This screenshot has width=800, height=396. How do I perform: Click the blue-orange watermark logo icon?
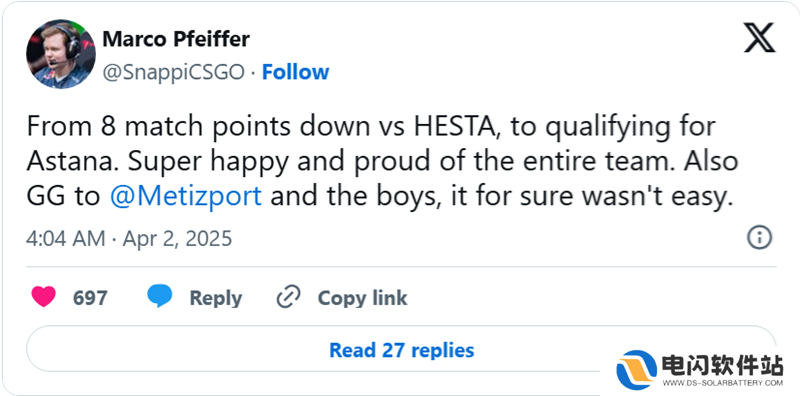[x=636, y=369]
